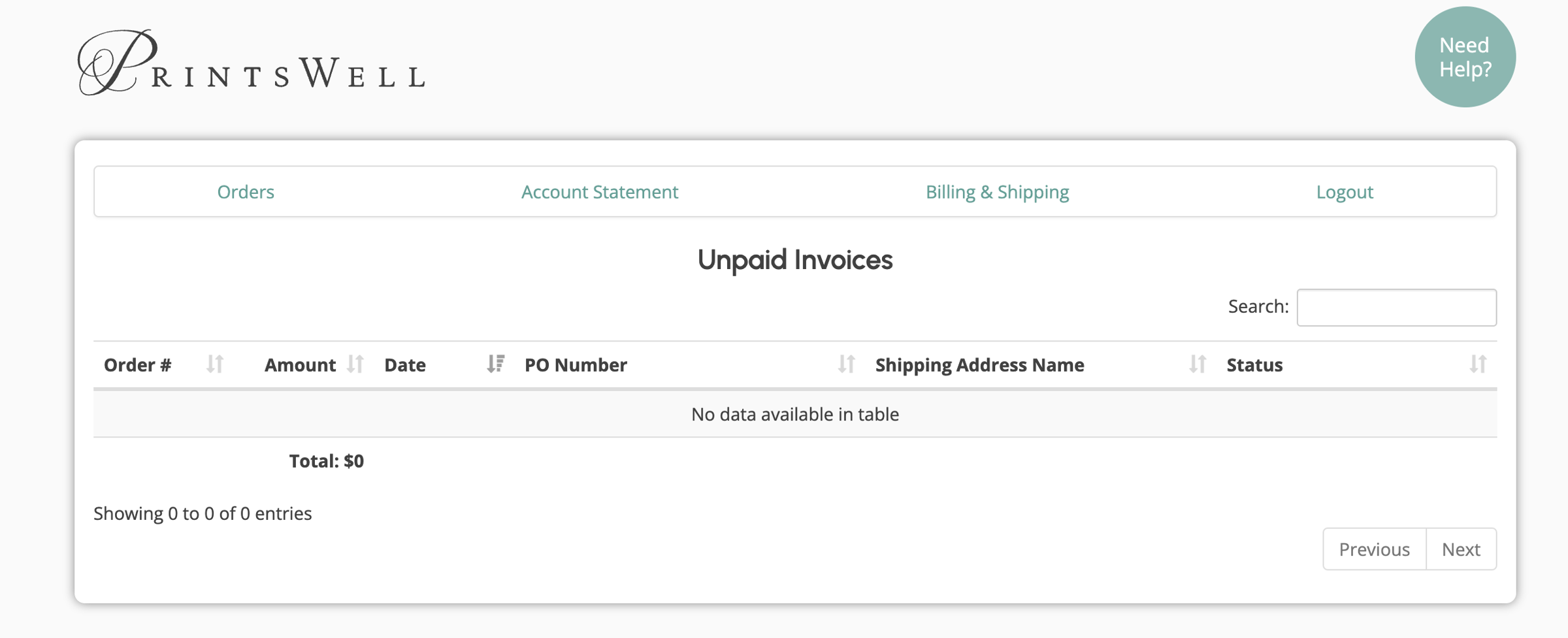Click the Status column header label
This screenshot has width=1568, height=638.
click(x=1254, y=365)
